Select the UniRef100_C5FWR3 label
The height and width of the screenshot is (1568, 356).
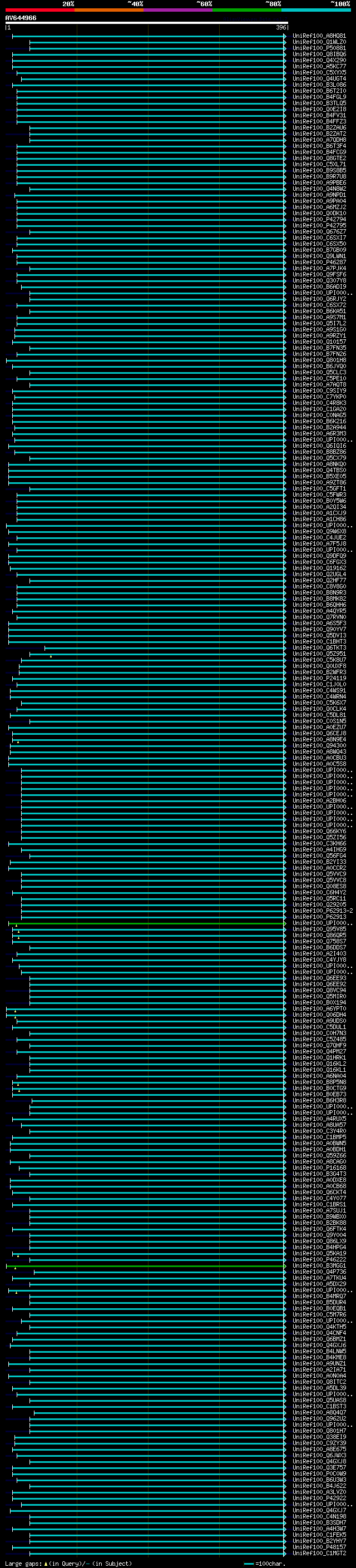click(319, 495)
